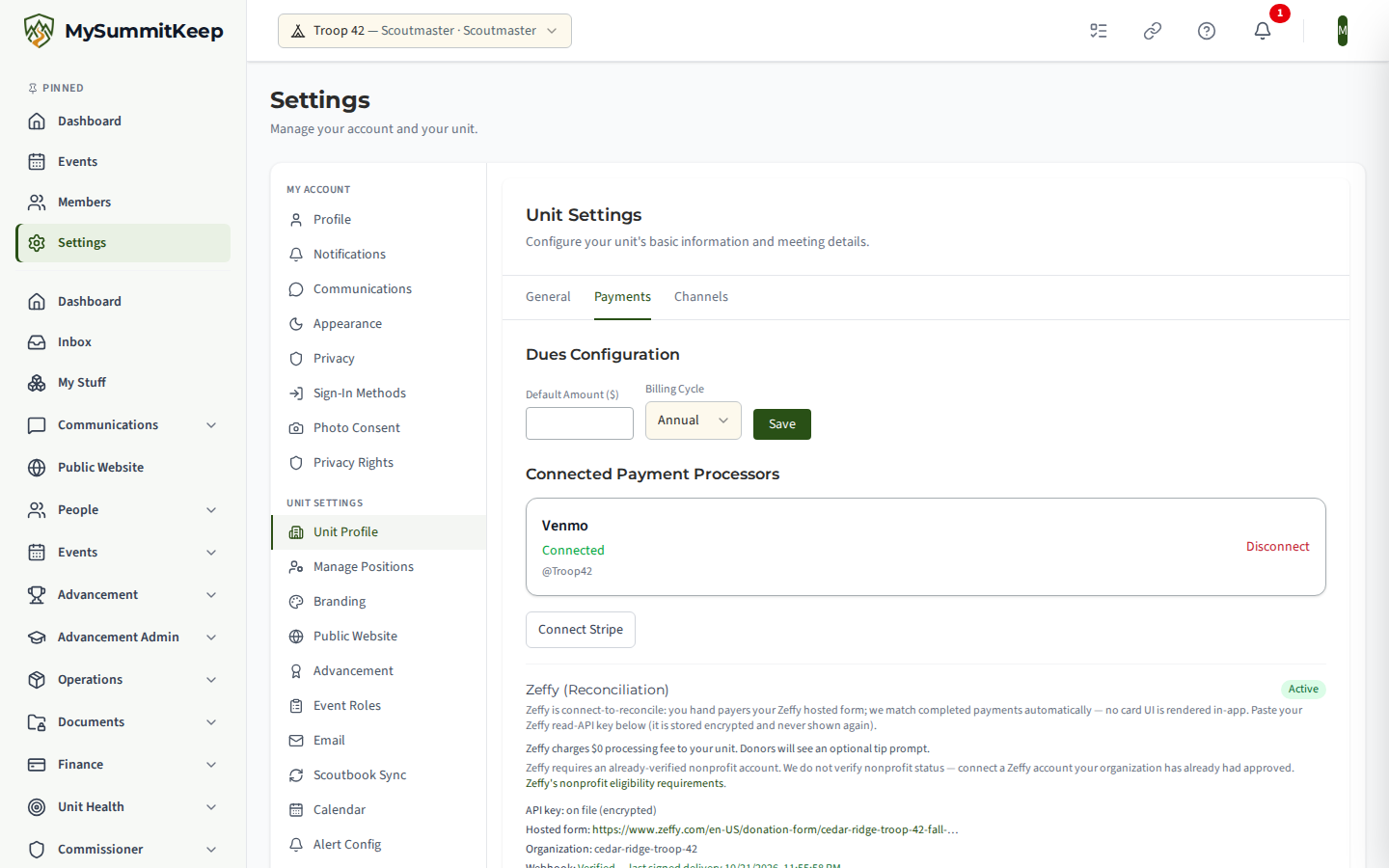The height and width of the screenshot is (868, 1389).
Task: Save the dues configuration
Action: pos(782,424)
